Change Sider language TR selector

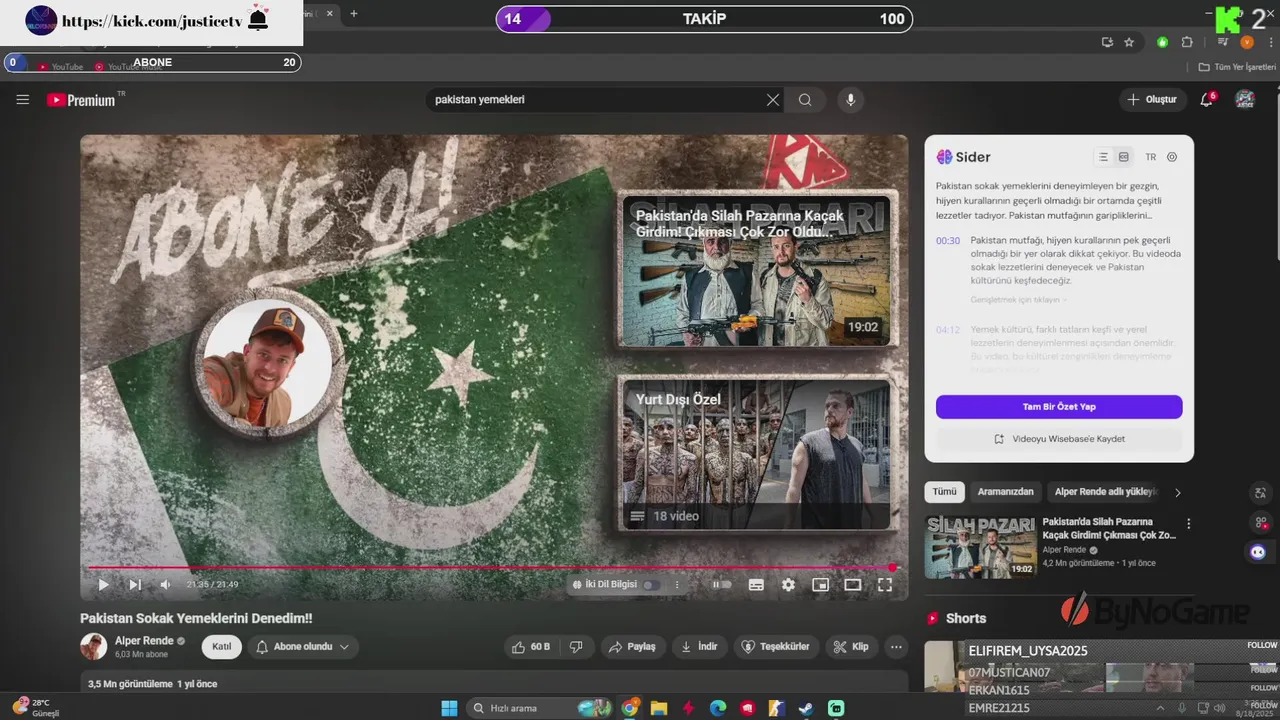[1151, 157]
